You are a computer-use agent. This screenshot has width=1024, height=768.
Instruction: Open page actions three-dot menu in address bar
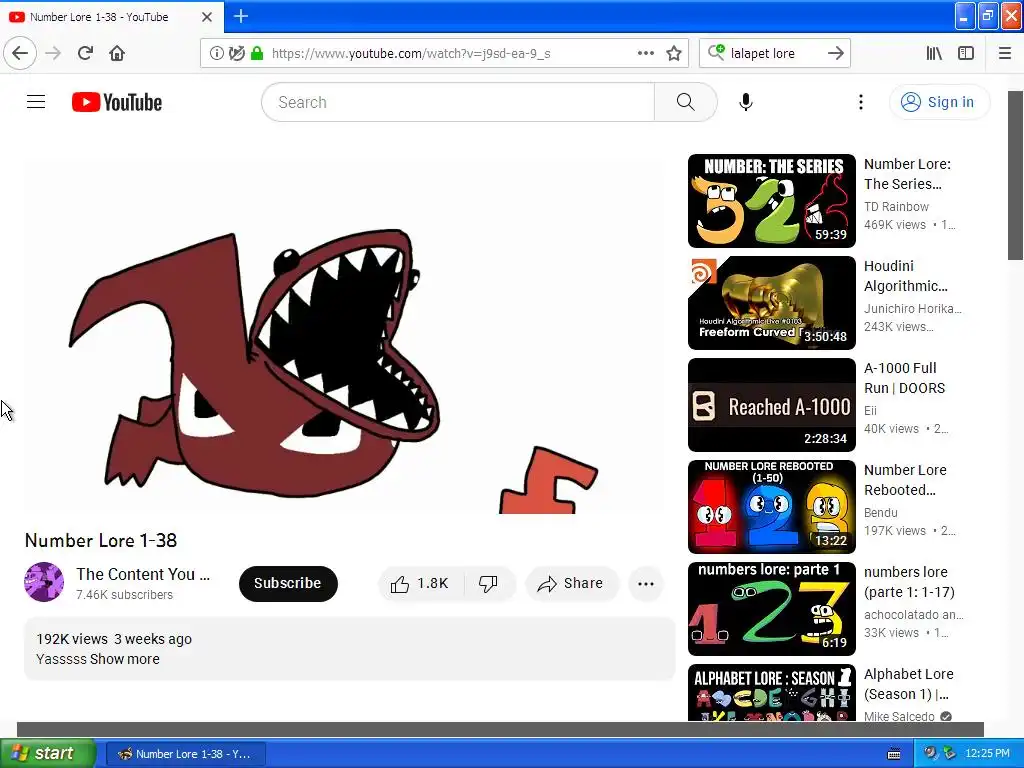point(646,53)
